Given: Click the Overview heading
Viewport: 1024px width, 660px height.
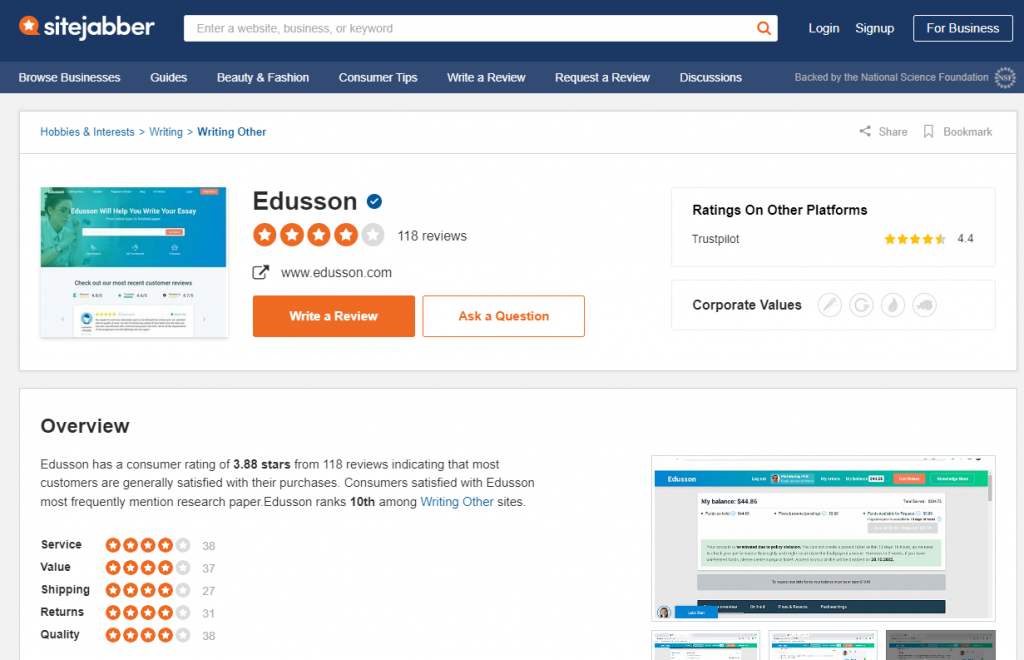Looking at the screenshot, I should click(85, 426).
